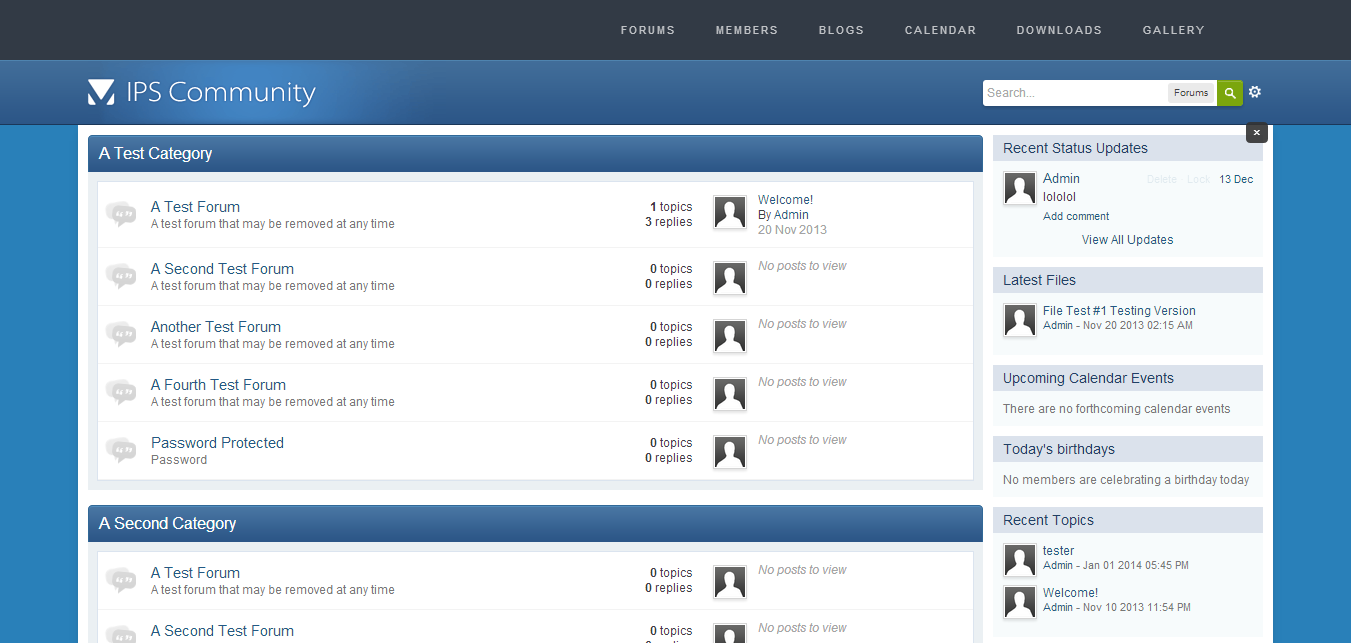The height and width of the screenshot is (643, 1351).
Task: Open the A Fourth Test Forum link
Action: coord(218,385)
